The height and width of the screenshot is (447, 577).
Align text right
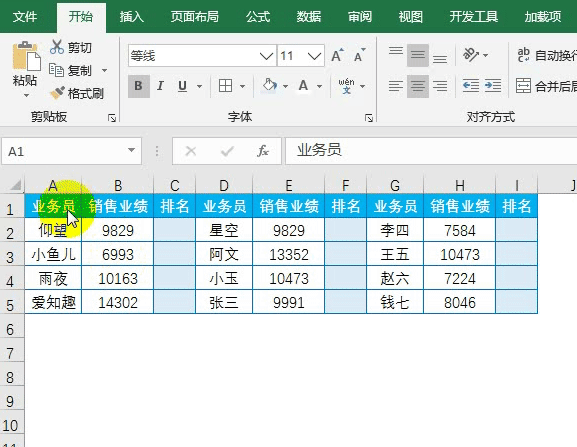pos(440,86)
